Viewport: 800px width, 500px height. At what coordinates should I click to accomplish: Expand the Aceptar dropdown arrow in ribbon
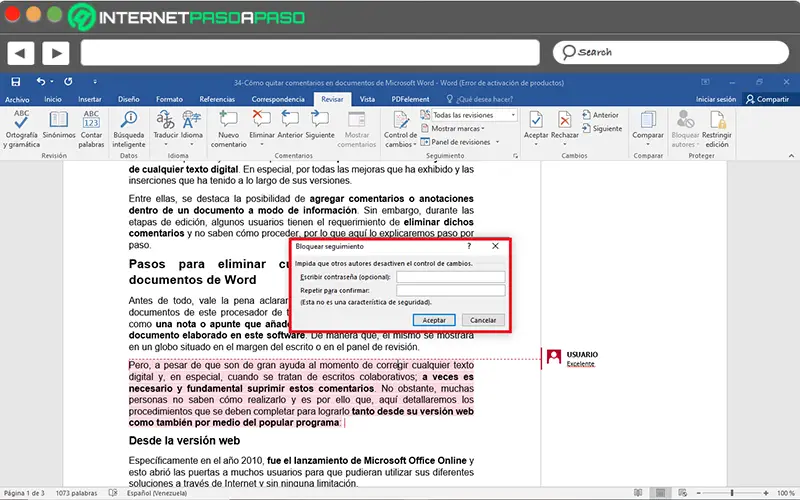point(536,144)
